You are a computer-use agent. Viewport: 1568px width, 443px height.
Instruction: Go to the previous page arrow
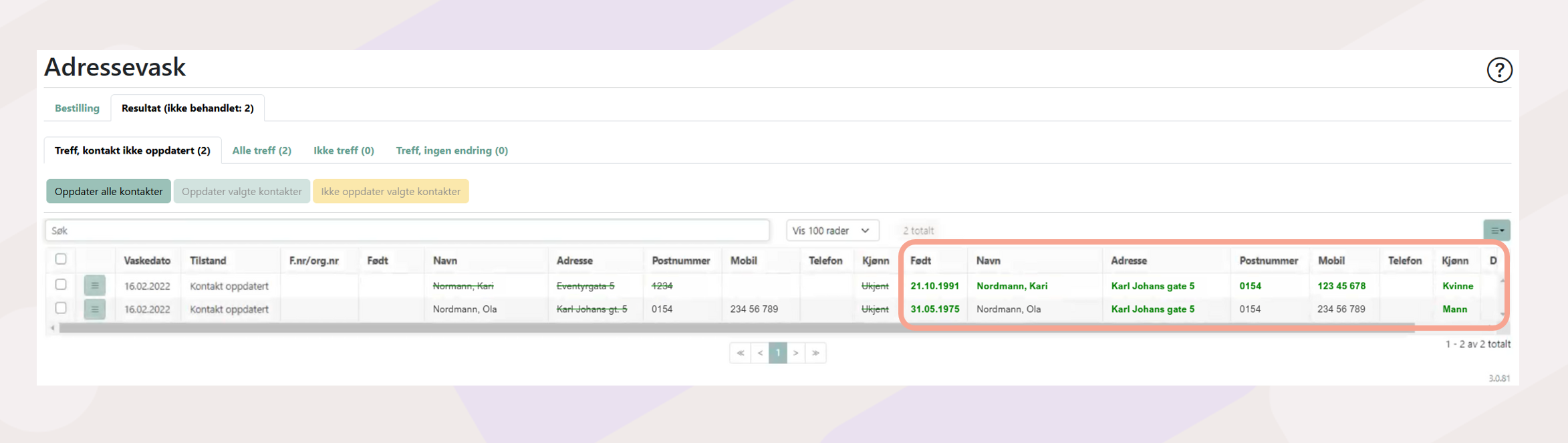(x=760, y=353)
